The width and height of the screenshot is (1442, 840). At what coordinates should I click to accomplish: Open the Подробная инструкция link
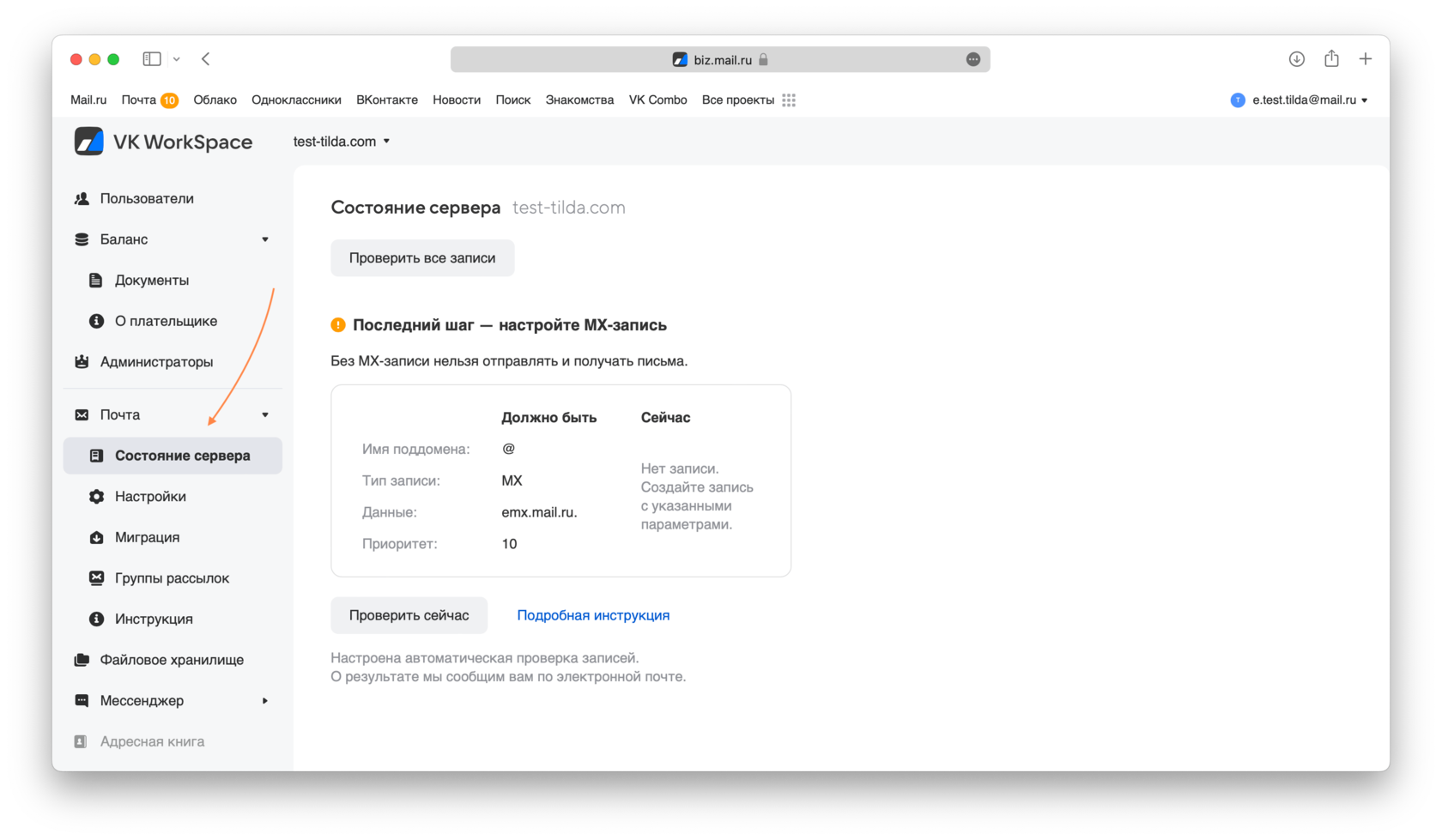pos(593,615)
